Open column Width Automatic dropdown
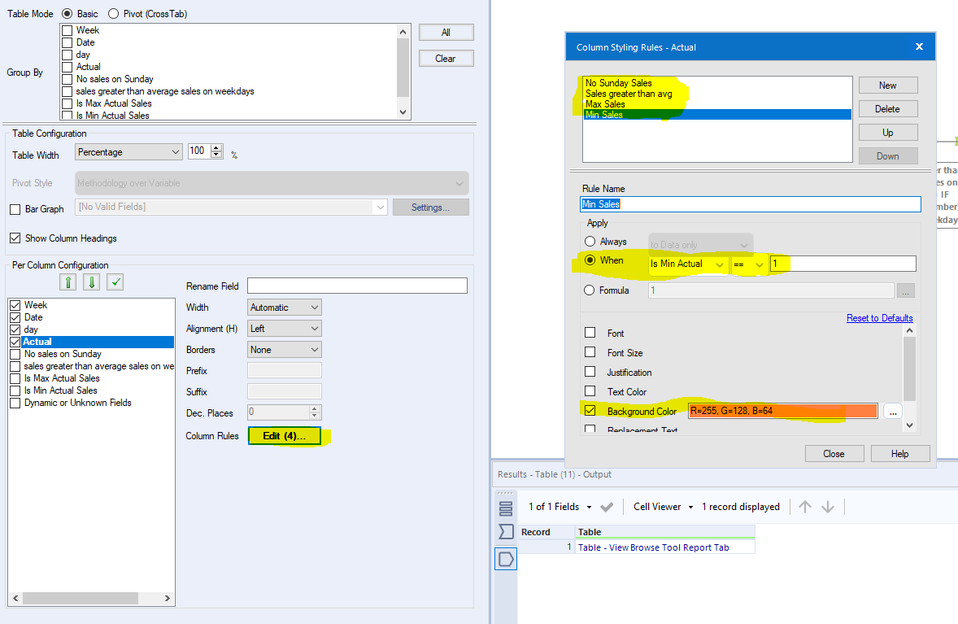This screenshot has height=624, width=958. [x=285, y=307]
